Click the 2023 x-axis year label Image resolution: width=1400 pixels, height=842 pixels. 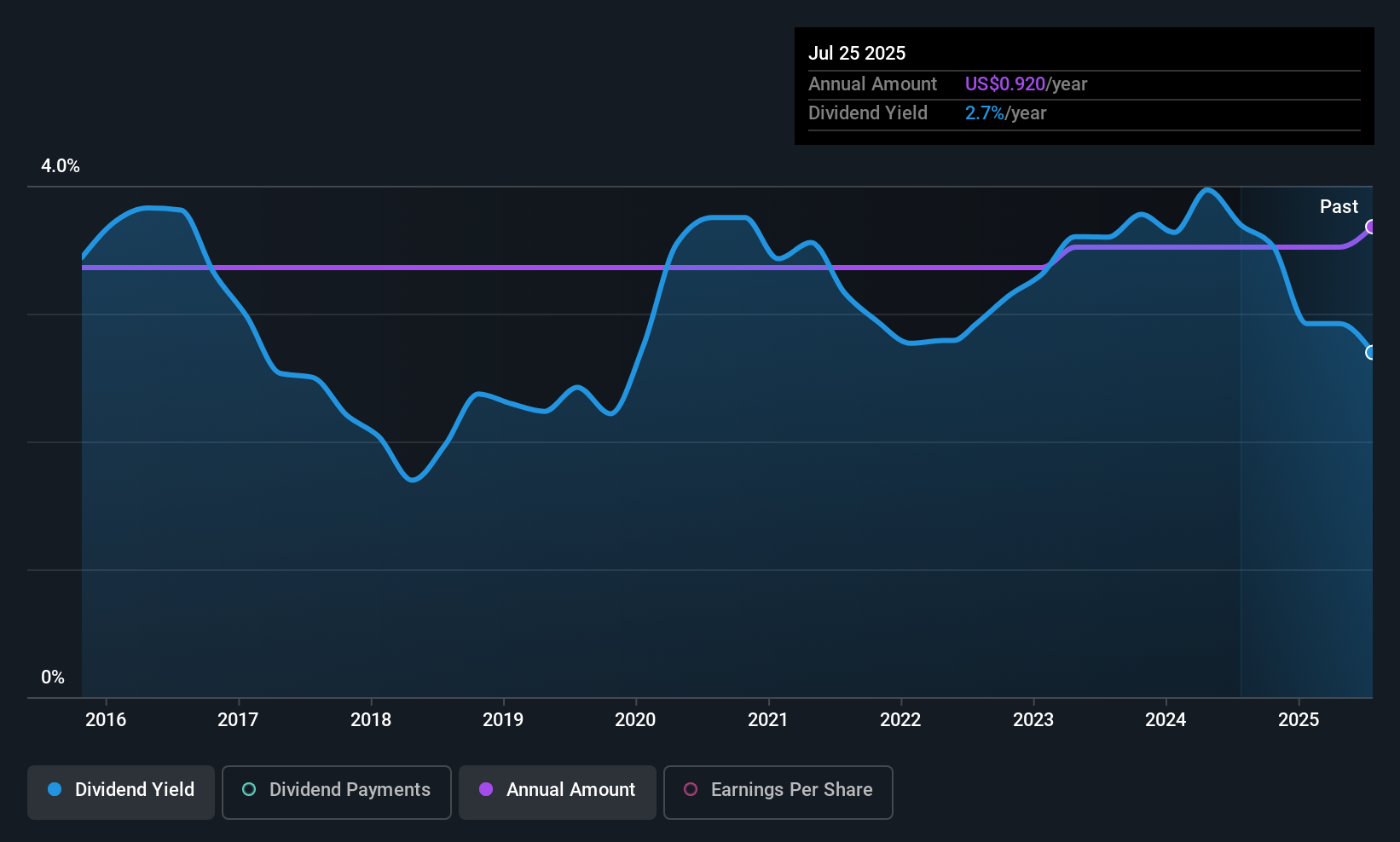coord(1033,719)
